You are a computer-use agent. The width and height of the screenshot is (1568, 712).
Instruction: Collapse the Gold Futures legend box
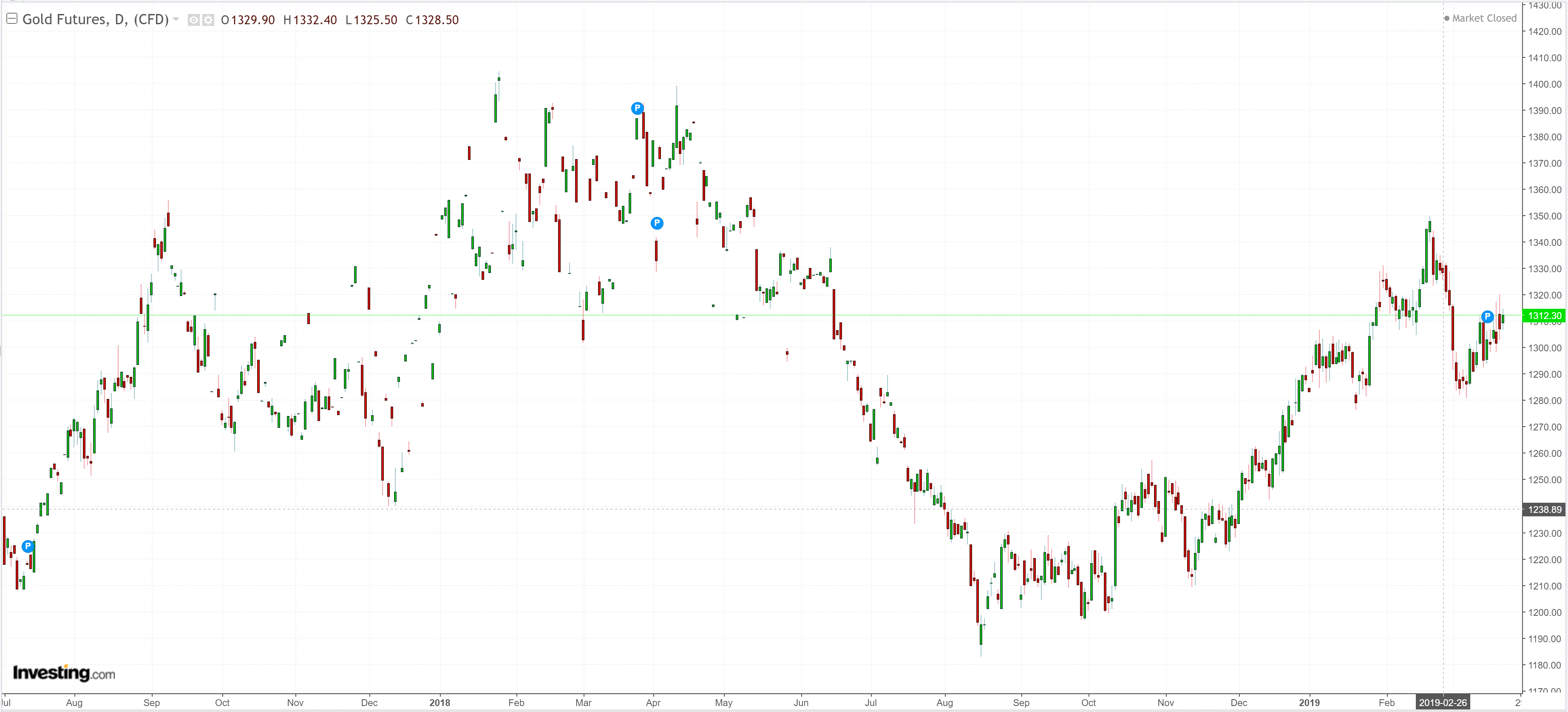pos(11,19)
